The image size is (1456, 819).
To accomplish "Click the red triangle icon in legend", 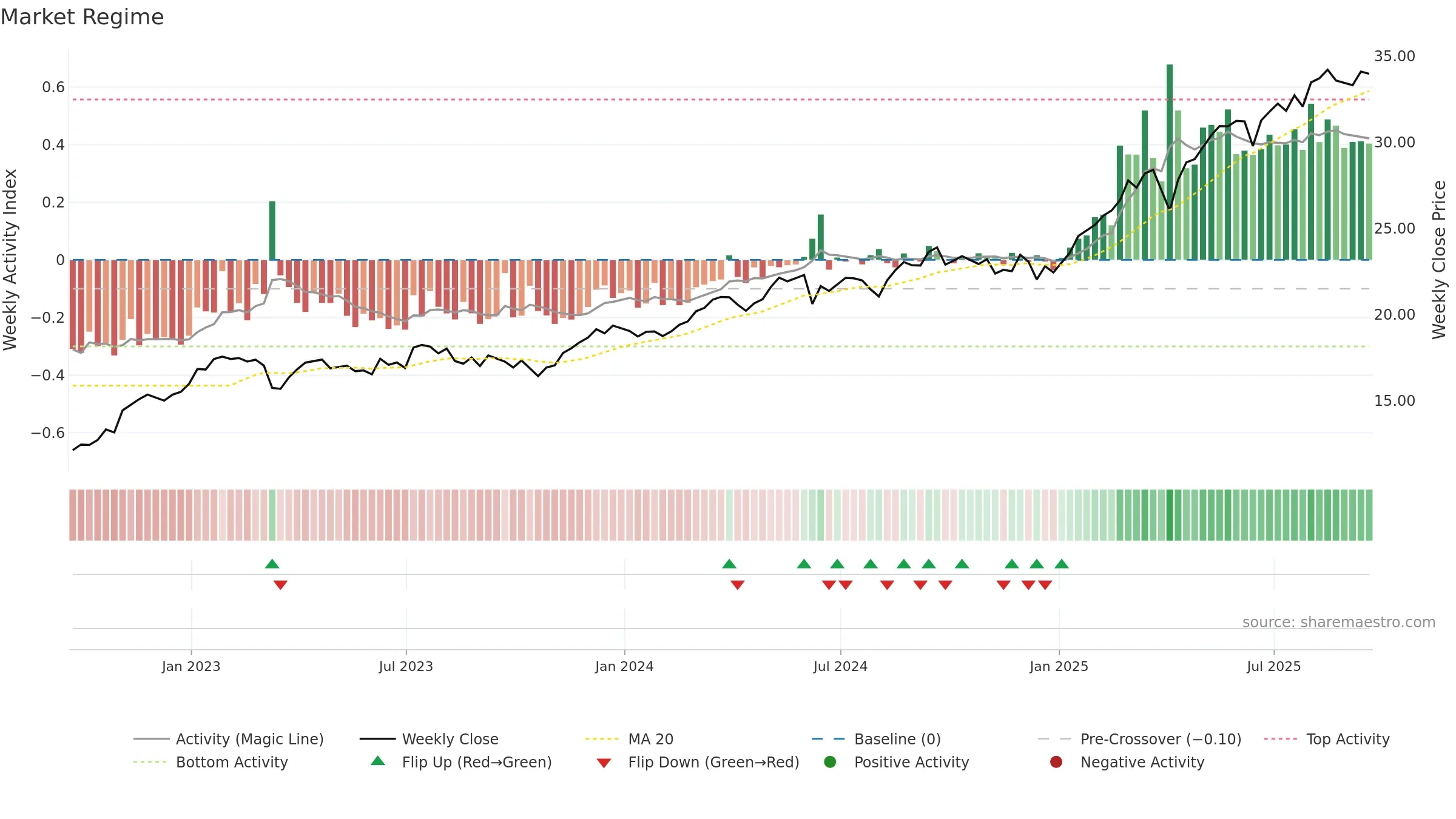I will (x=604, y=763).
